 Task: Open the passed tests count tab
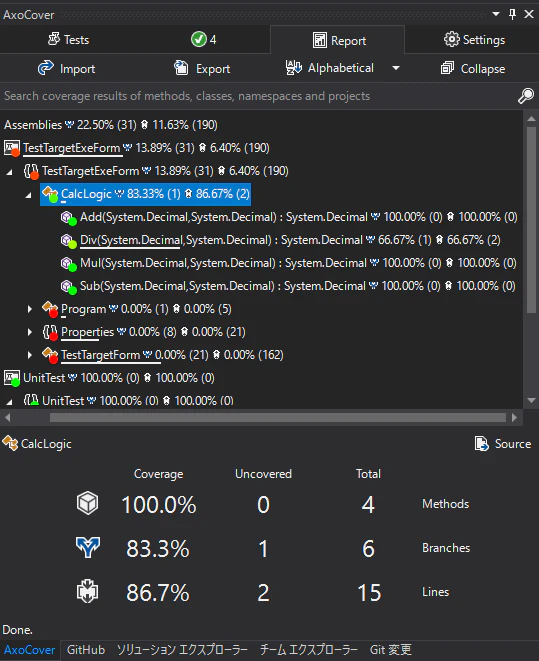pyautogui.click(x=203, y=40)
